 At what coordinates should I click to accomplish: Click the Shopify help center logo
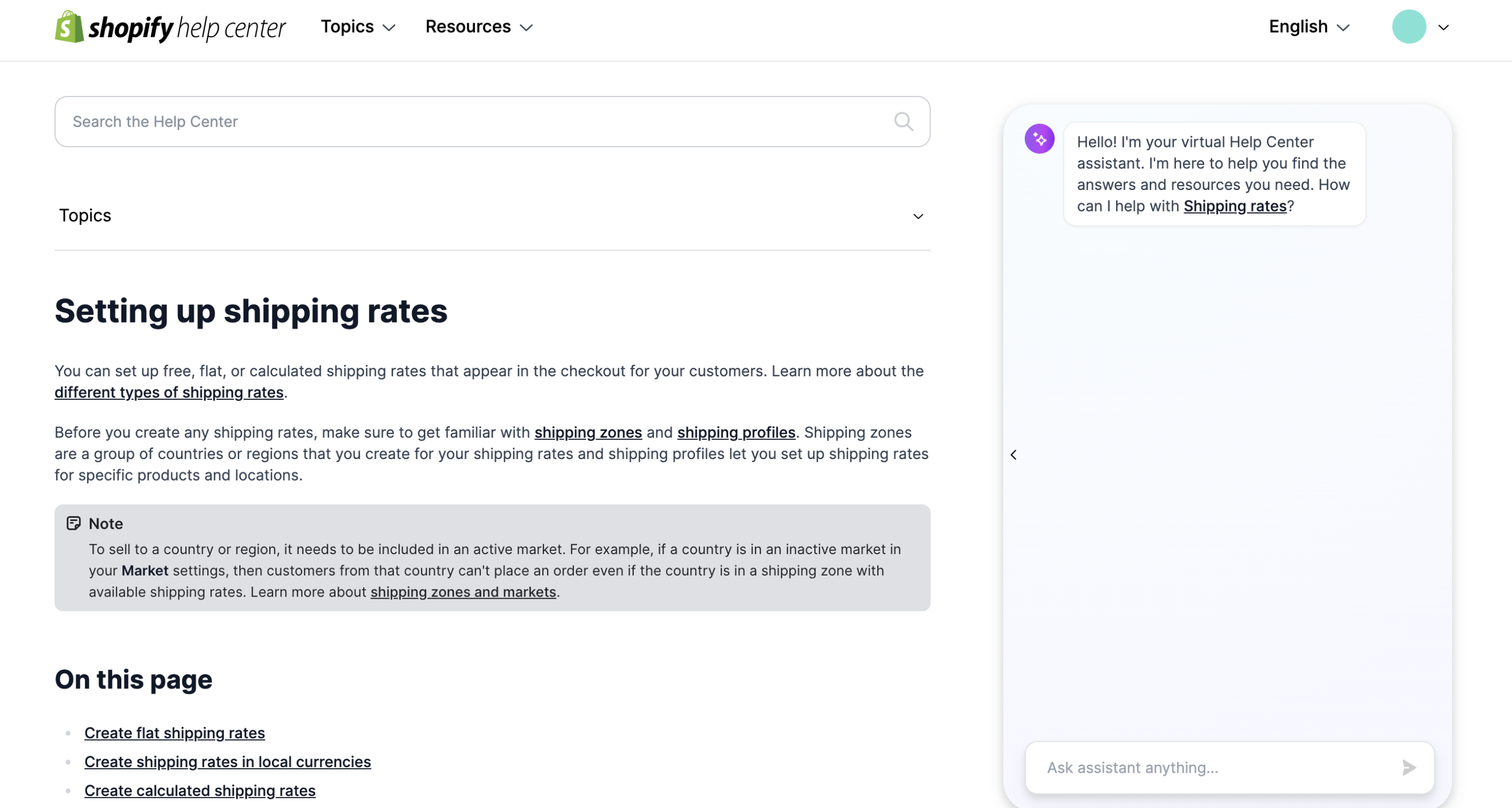[x=170, y=27]
